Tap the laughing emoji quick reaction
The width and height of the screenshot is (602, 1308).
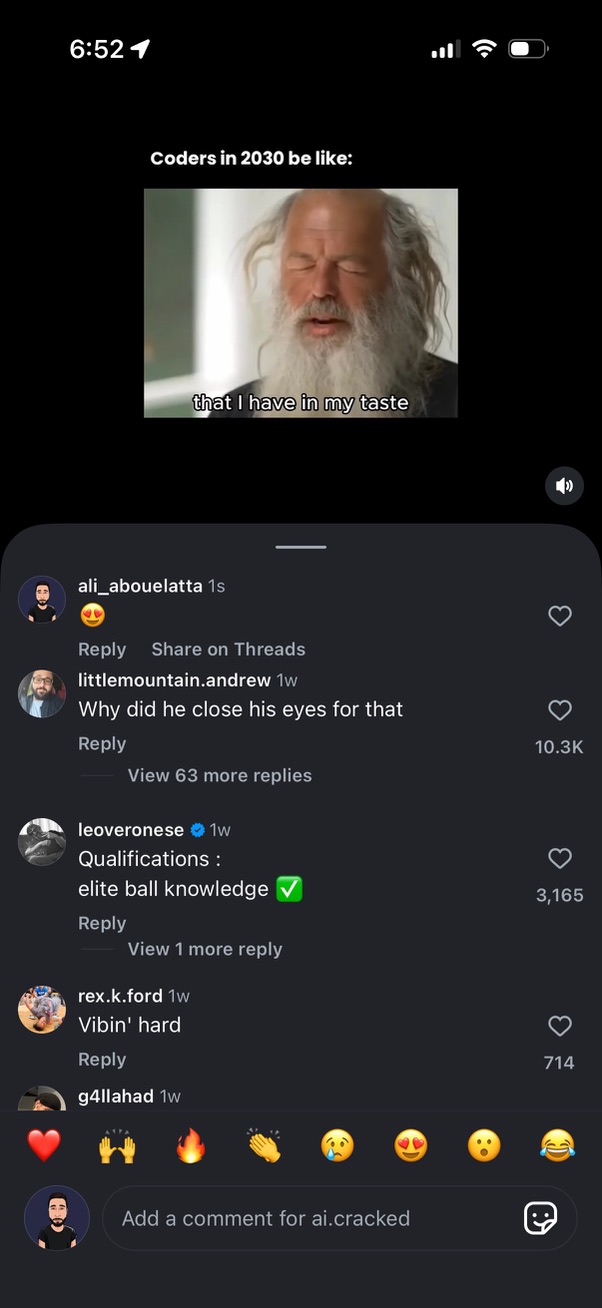pyautogui.click(x=557, y=1146)
